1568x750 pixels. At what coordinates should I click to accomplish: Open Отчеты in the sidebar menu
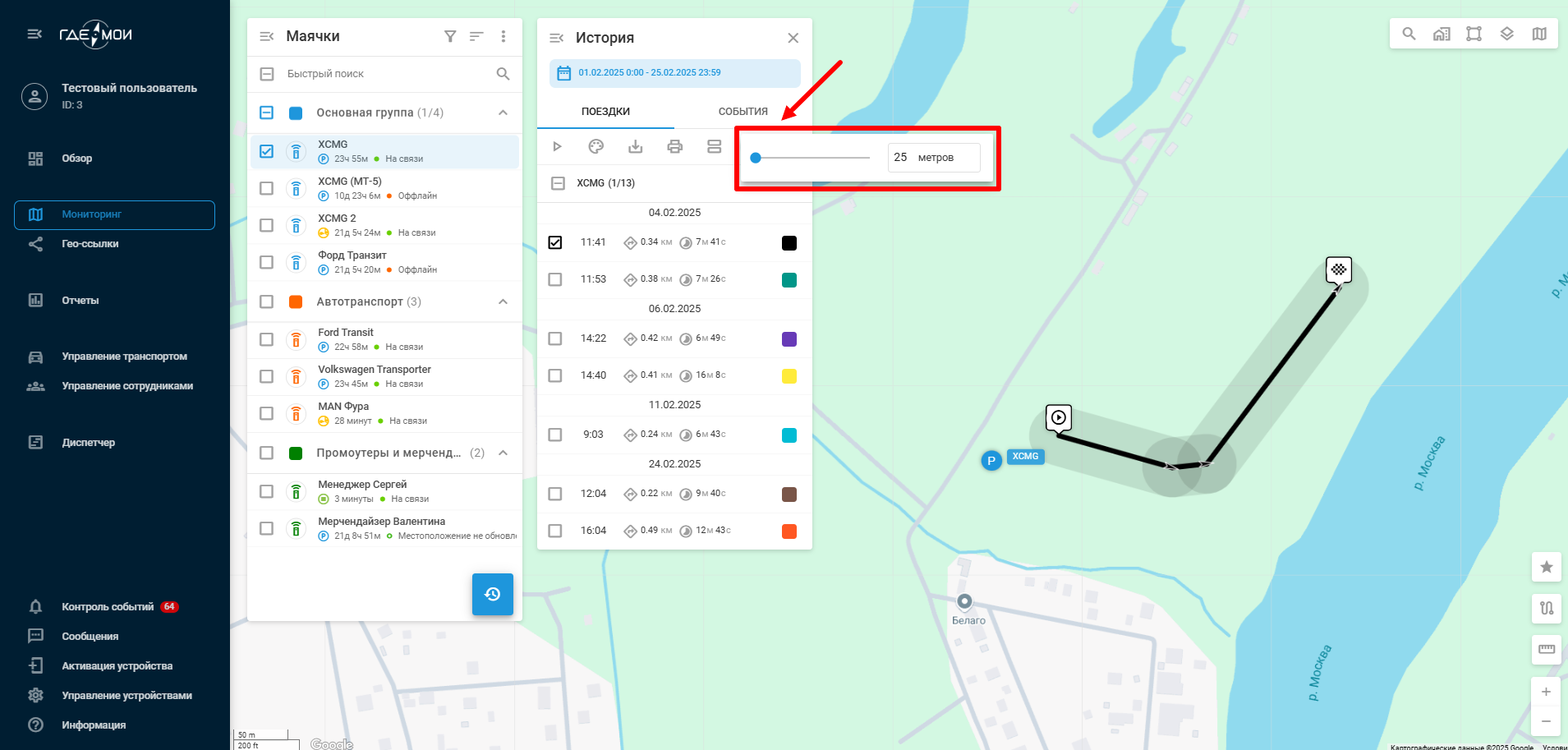click(80, 301)
